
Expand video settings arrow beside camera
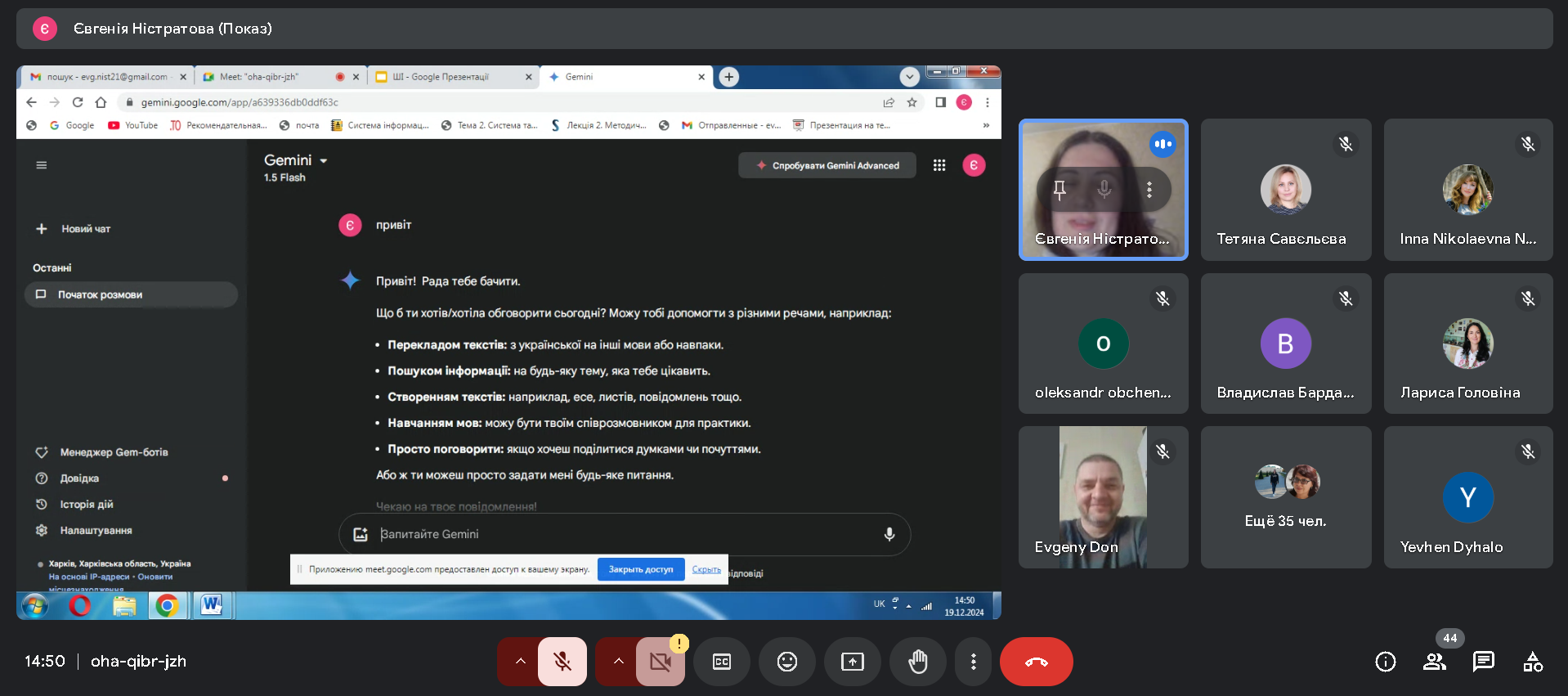pyautogui.click(x=618, y=662)
